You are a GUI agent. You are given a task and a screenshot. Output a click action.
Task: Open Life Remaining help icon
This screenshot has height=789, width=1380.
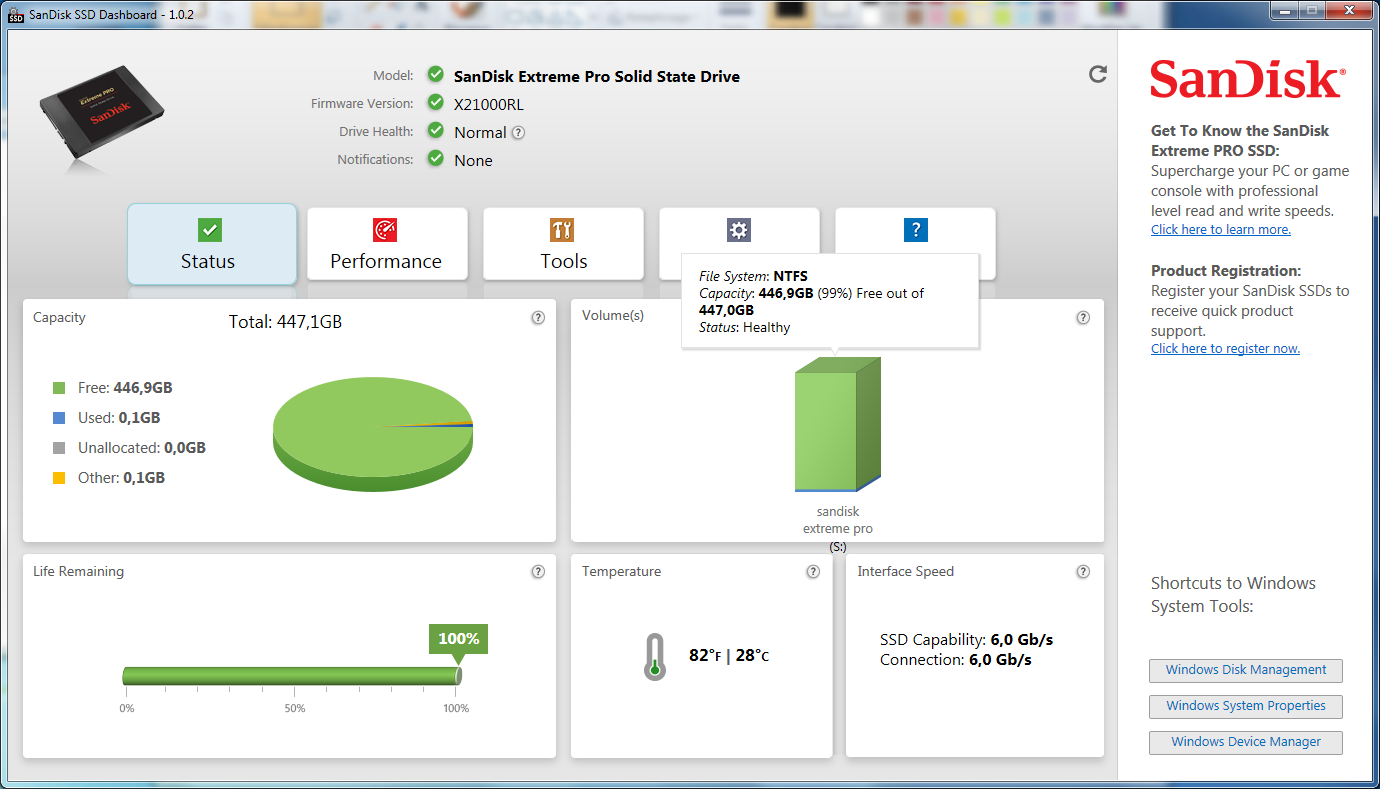(538, 571)
